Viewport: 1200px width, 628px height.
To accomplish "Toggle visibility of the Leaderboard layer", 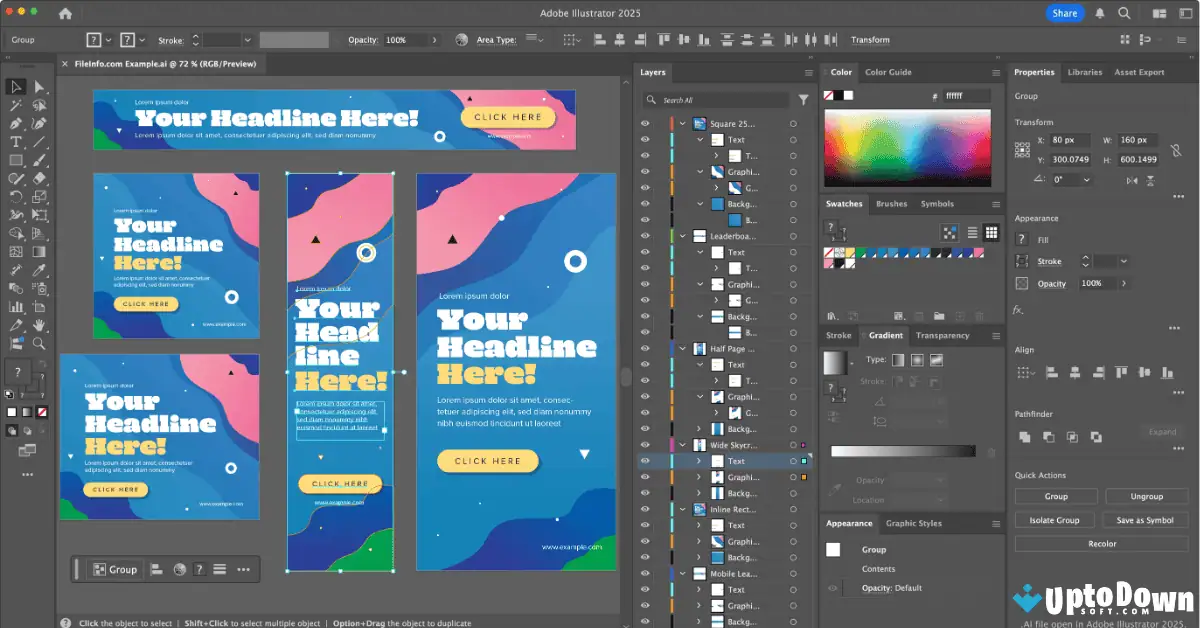I will tap(644, 236).
